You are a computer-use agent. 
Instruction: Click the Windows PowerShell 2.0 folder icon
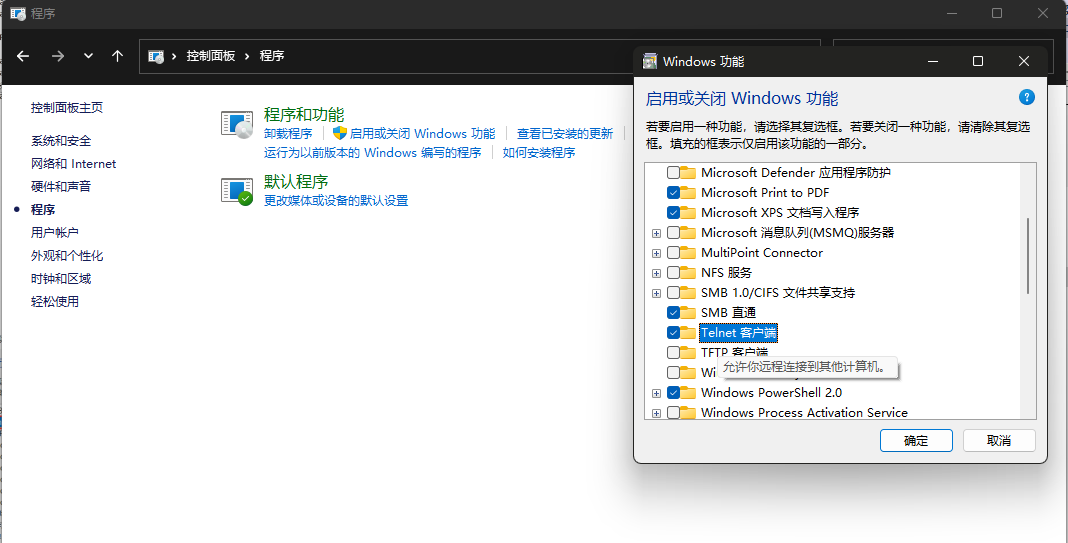[688, 392]
